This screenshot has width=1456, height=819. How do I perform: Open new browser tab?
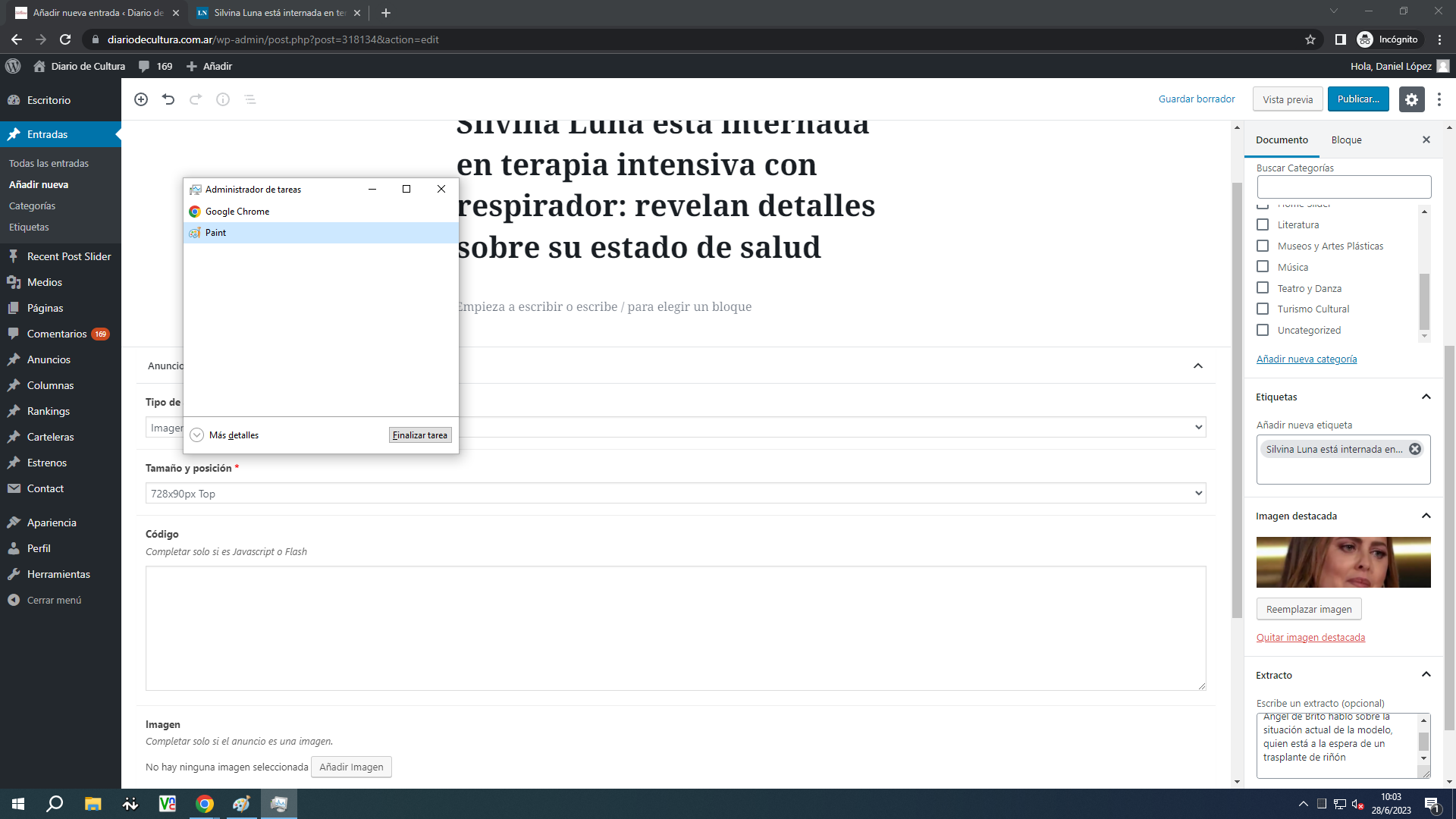pos(386,13)
